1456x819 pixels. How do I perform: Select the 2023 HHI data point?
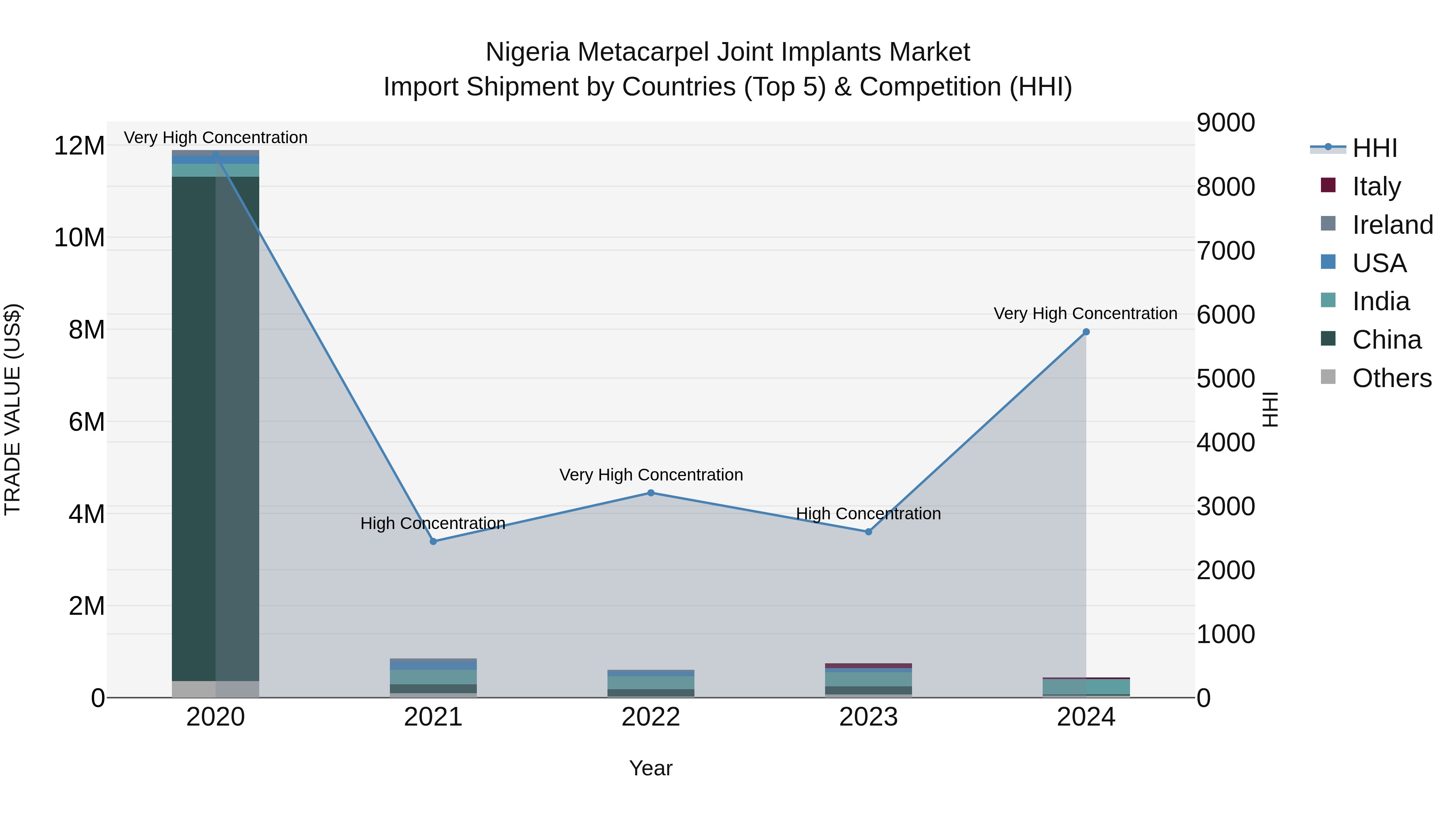pos(869,532)
